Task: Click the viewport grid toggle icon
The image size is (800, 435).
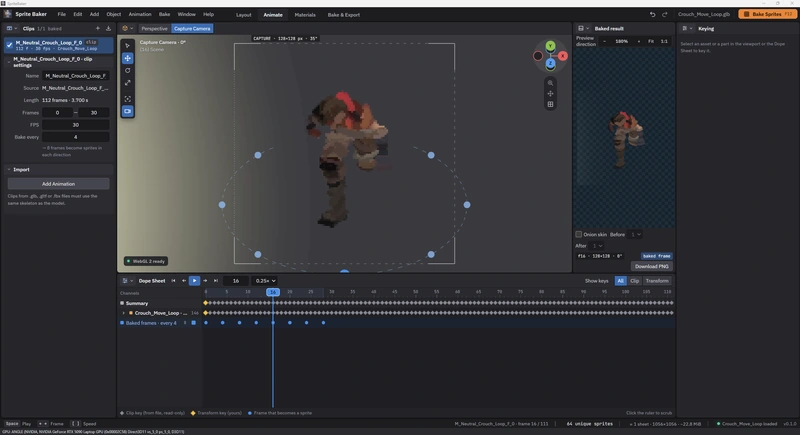Action: tap(550, 104)
